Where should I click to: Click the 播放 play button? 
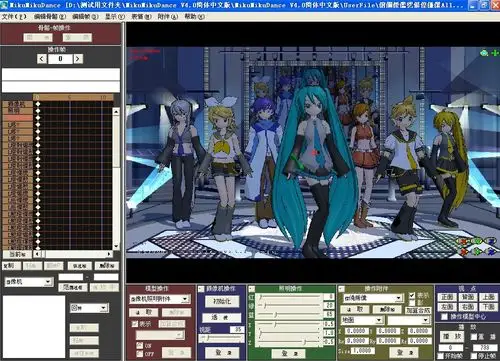click(x=452, y=337)
